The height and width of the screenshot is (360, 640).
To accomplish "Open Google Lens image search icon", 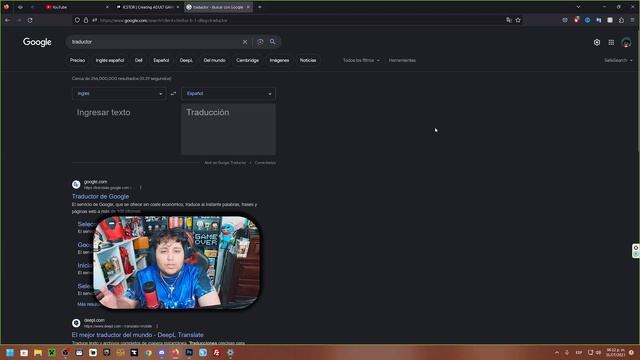I will pyautogui.click(x=260, y=42).
